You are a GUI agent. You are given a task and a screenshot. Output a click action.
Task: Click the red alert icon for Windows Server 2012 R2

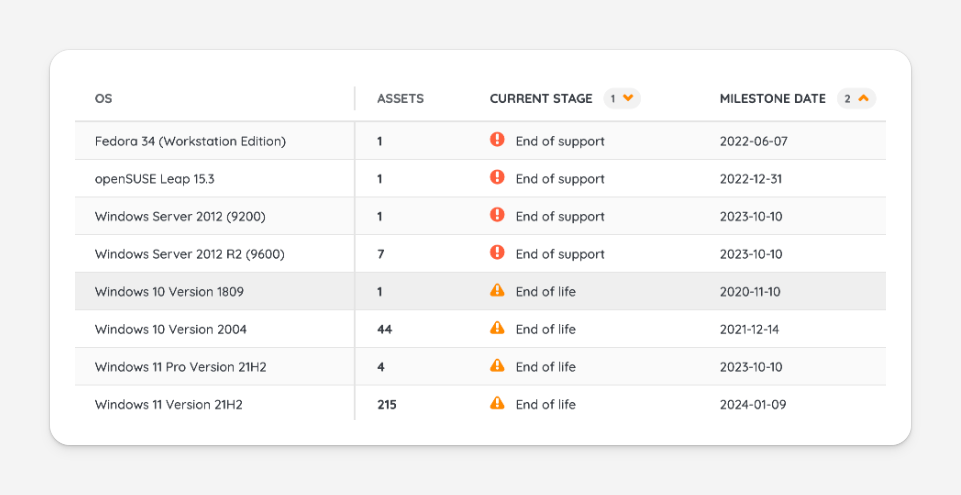click(497, 253)
